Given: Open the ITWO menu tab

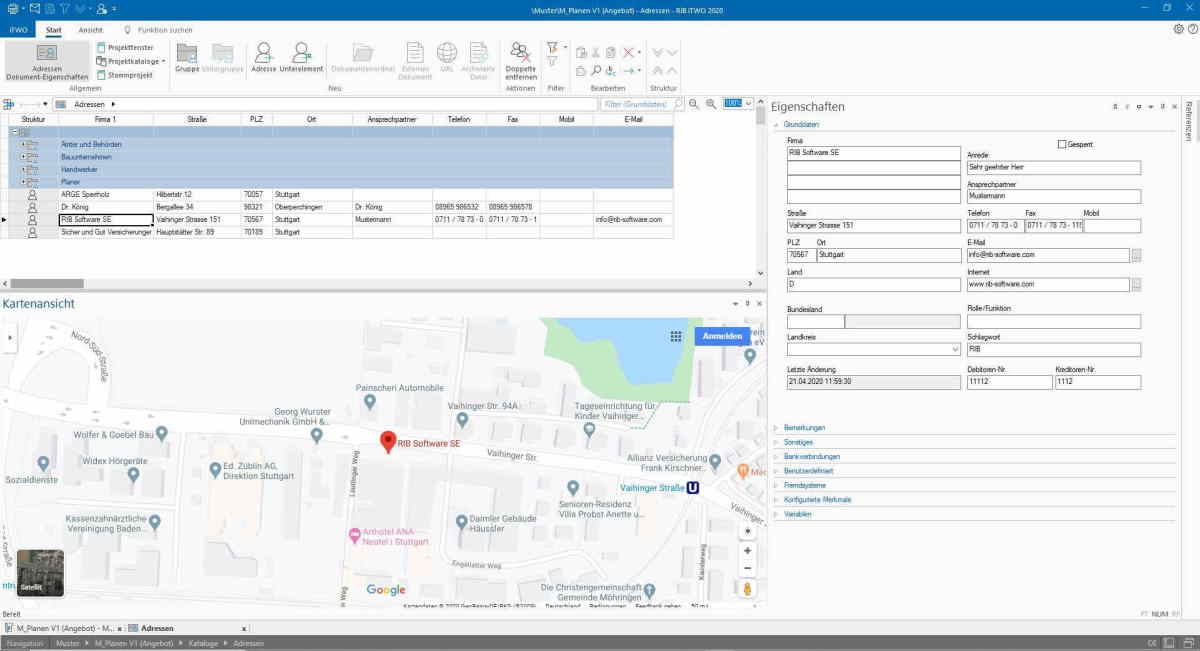Looking at the screenshot, I should pyautogui.click(x=18, y=30).
